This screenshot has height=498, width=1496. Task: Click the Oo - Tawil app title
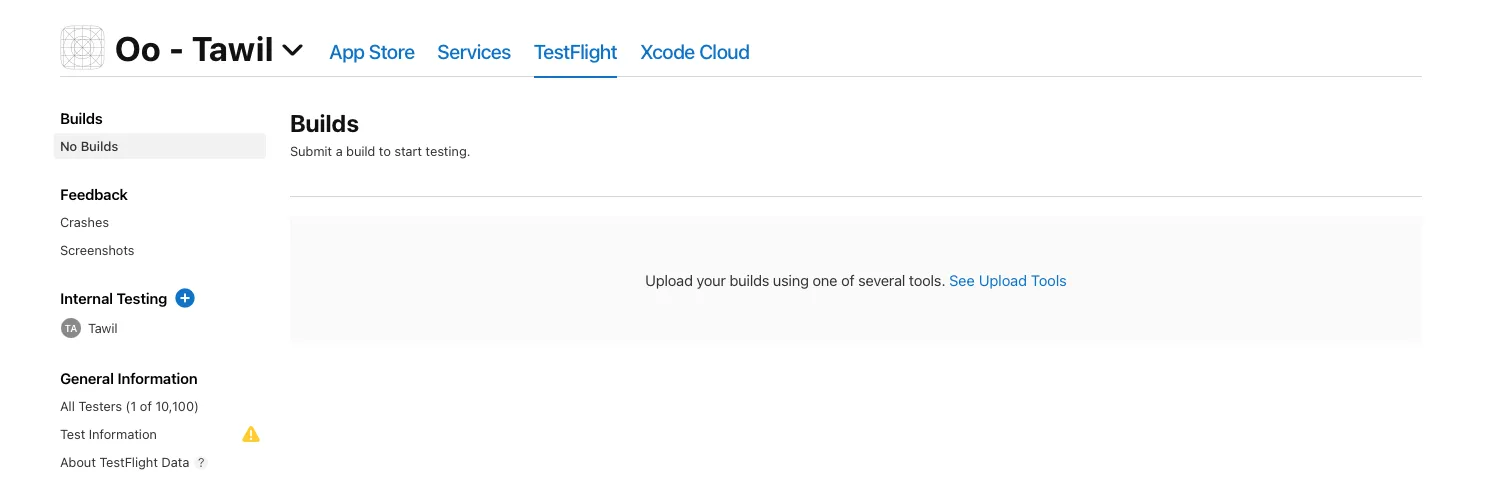click(194, 49)
